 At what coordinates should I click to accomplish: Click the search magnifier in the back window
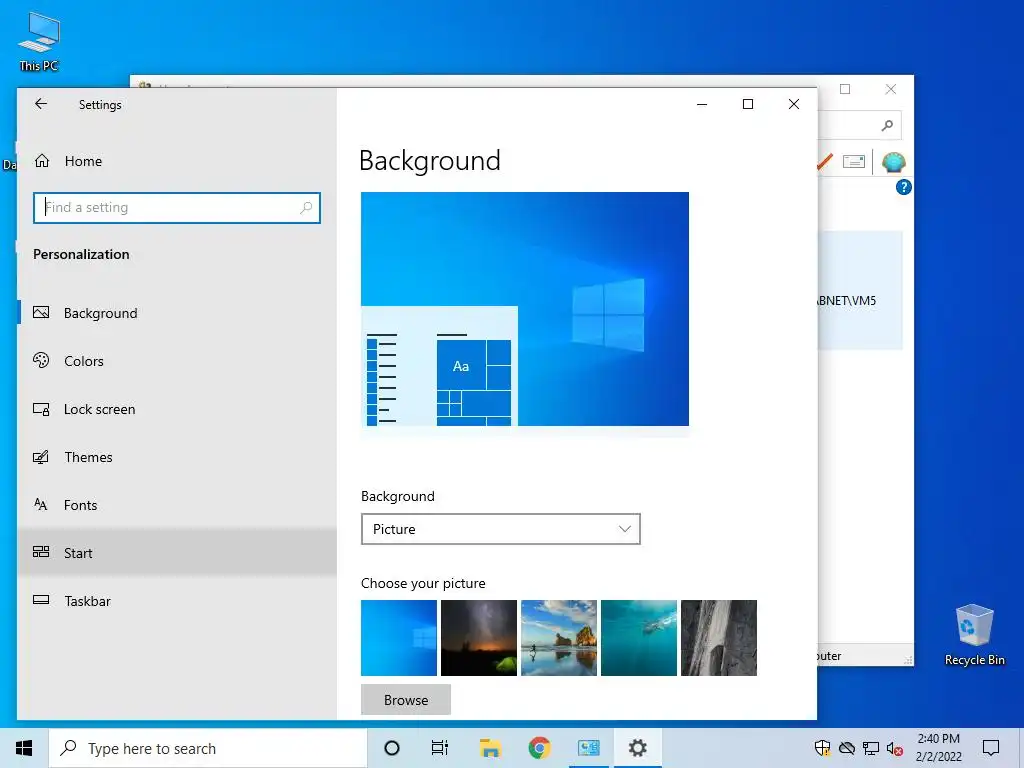(887, 125)
